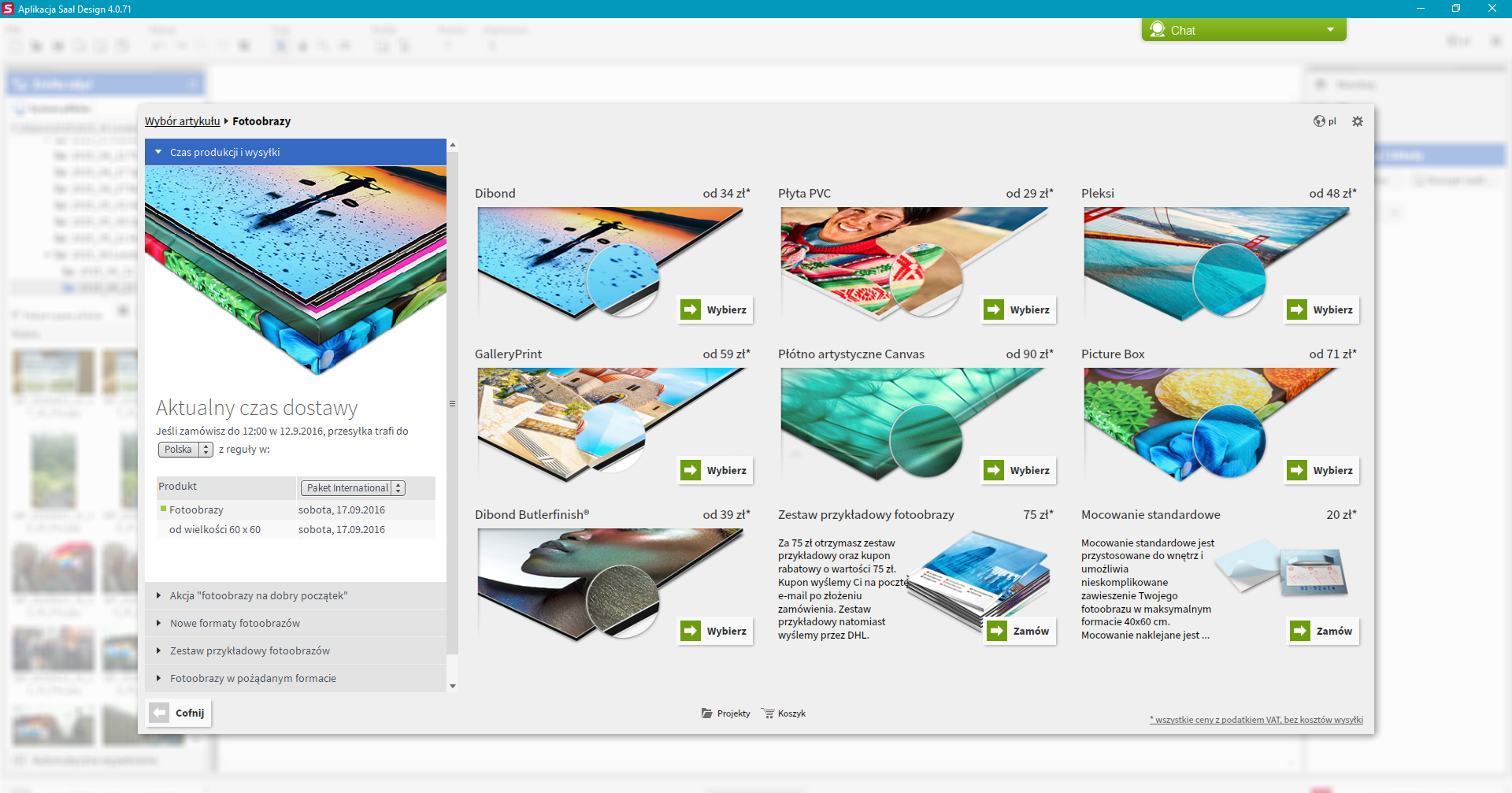The image size is (1512, 793).
Task: Choose the Dibond photo panel
Action: pyautogui.click(x=715, y=309)
